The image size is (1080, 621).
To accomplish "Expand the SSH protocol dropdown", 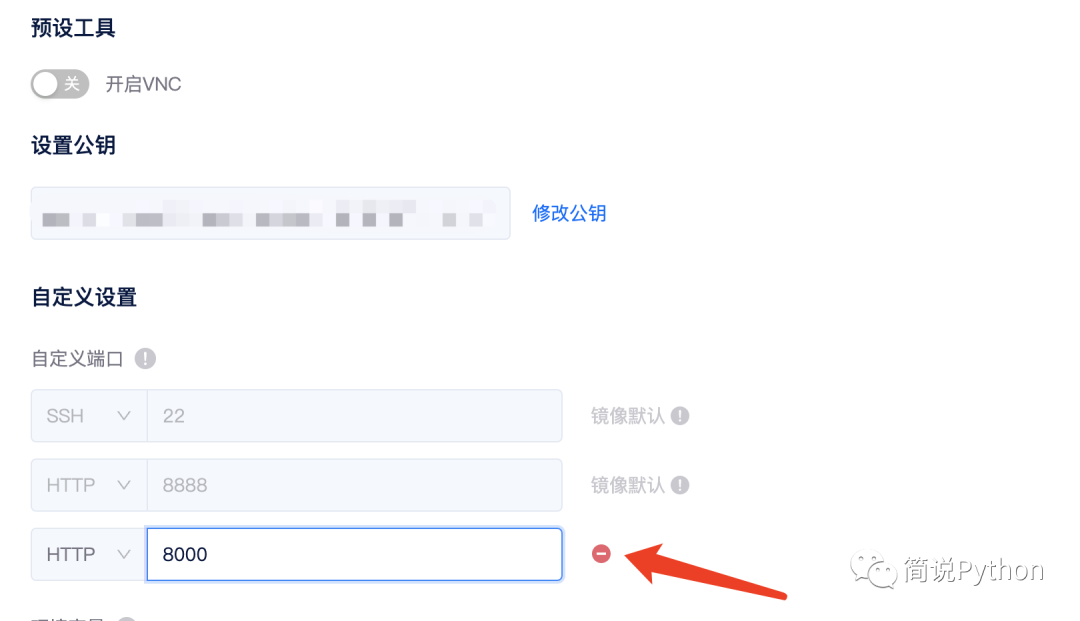I will pos(88,415).
